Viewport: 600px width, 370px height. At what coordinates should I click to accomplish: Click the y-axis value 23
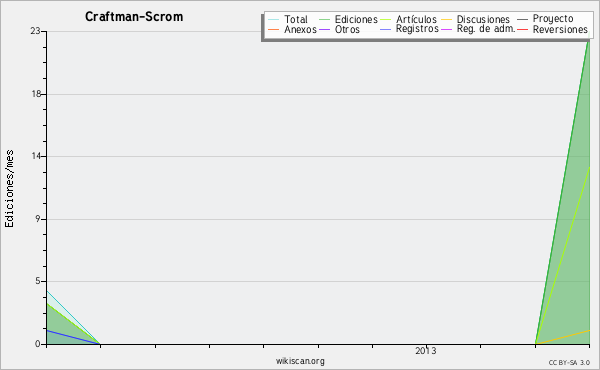35,31
